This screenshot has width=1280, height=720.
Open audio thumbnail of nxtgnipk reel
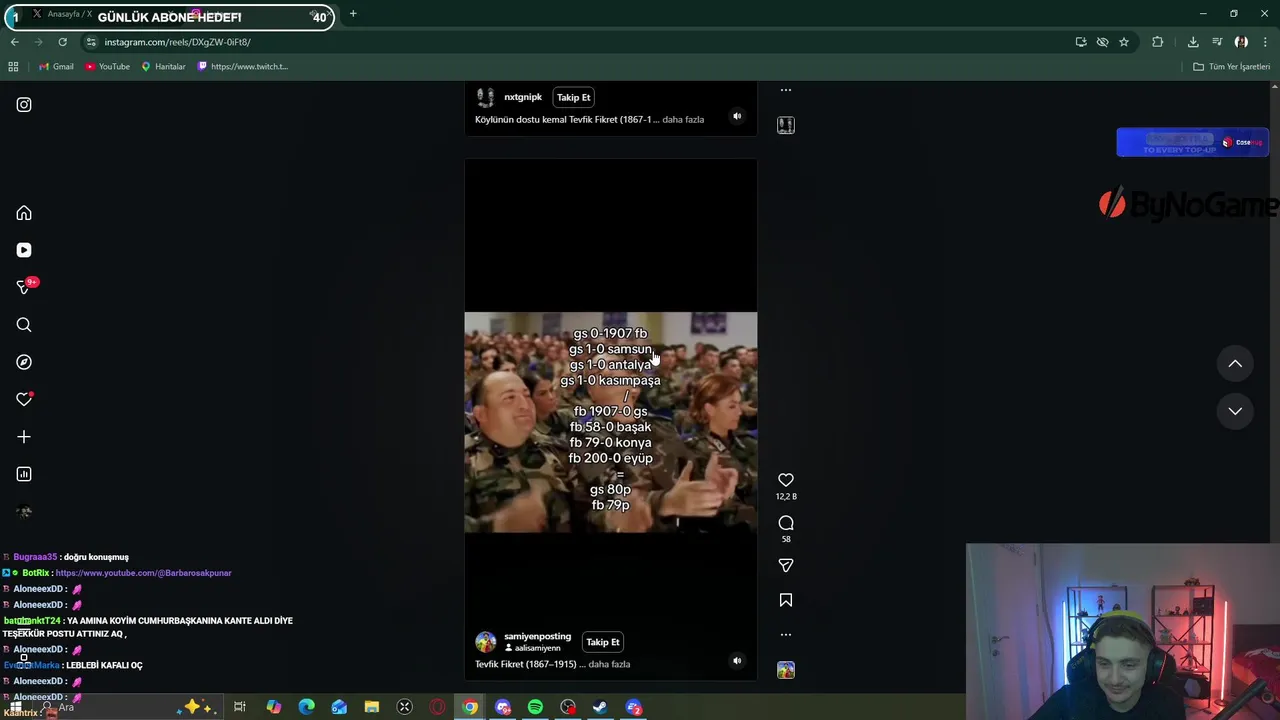pyautogui.click(x=786, y=125)
